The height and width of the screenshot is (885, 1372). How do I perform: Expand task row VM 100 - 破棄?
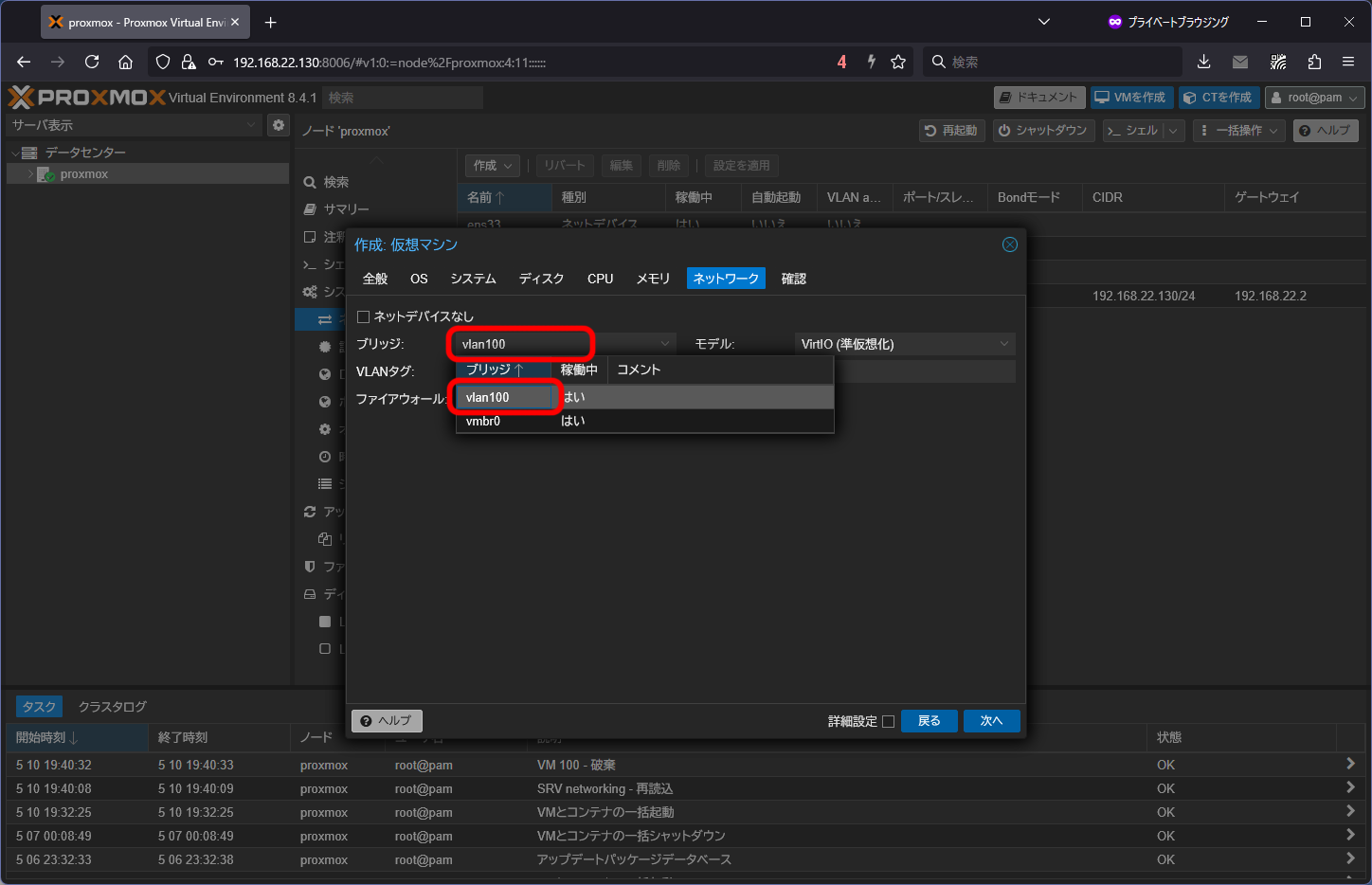[1350, 764]
